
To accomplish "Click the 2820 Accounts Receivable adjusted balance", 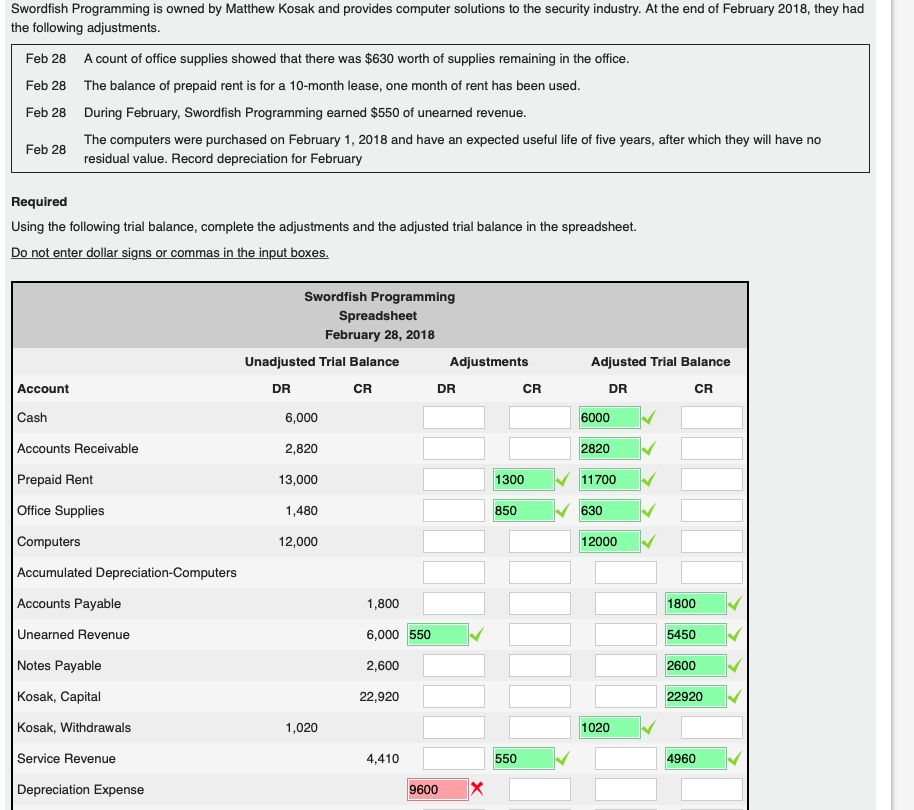I will click(x=608, y=448).
